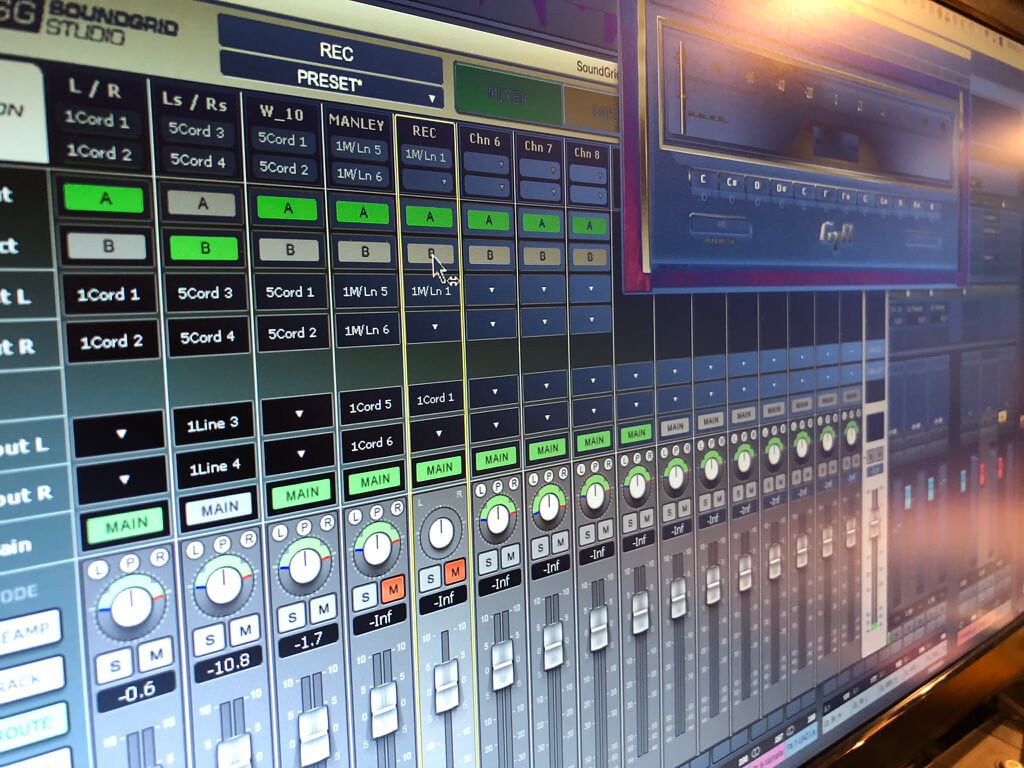Click the L pan button on L/R channel

(97, 569)
